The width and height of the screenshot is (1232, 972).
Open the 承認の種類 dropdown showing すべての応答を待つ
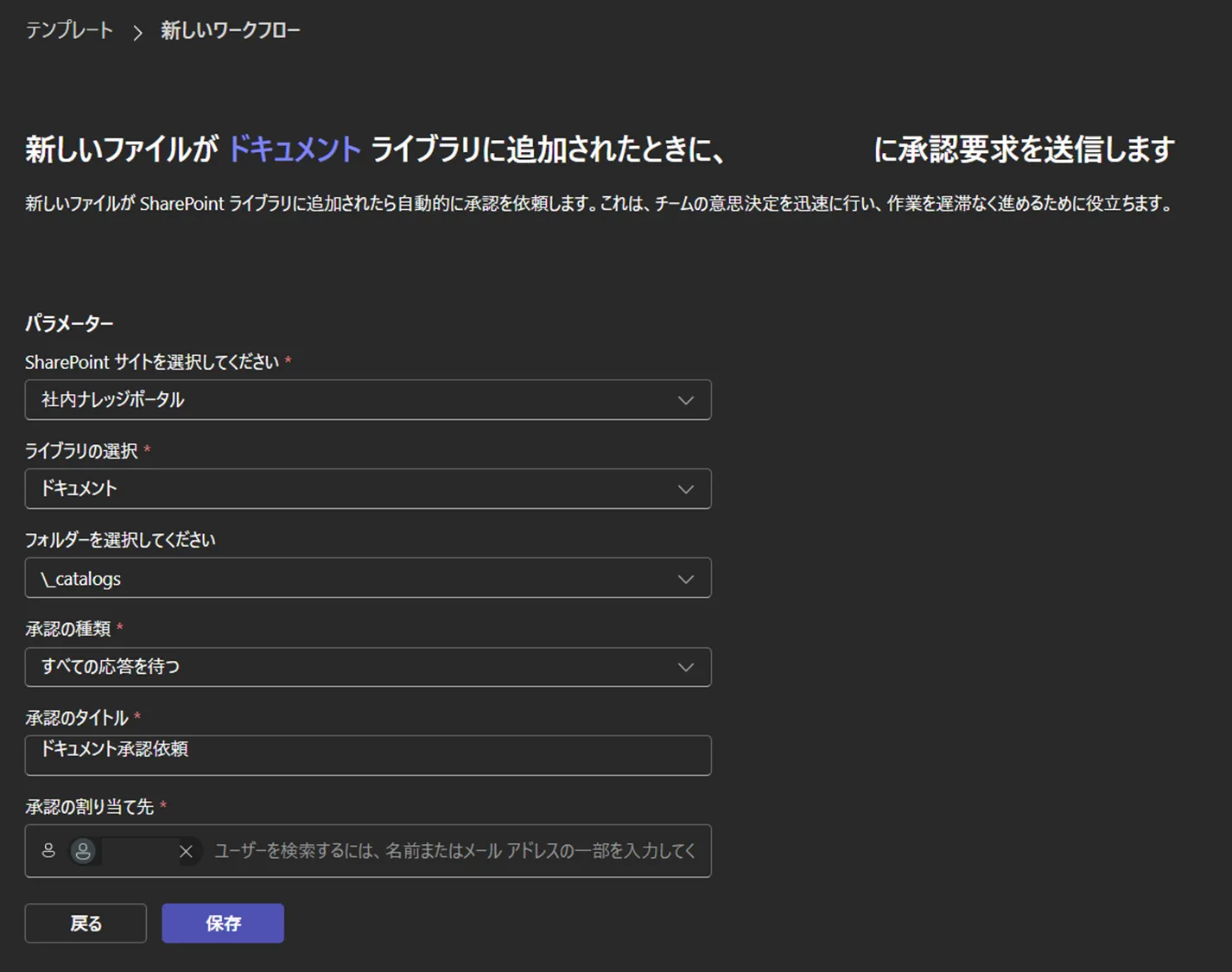tap(368, 667)
